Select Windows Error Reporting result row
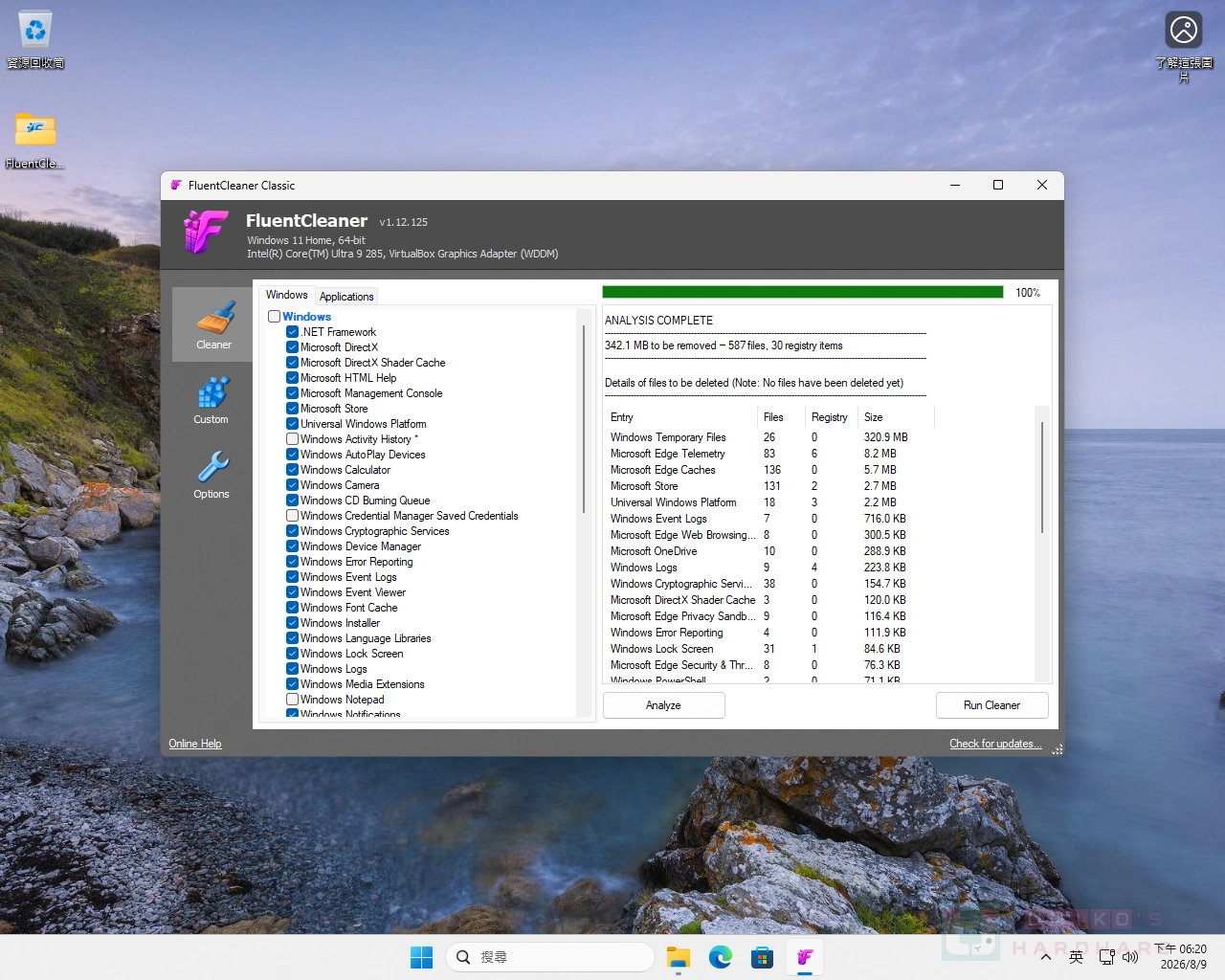 768,633
